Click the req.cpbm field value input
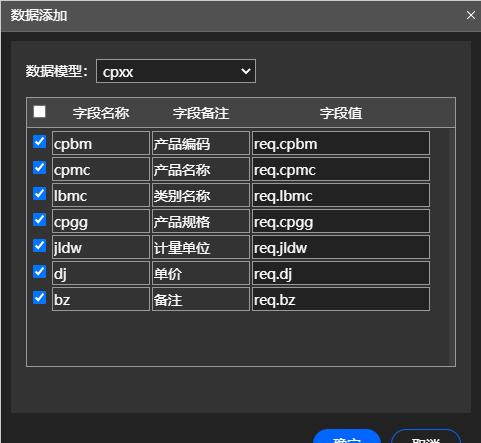The width and height of the screenshot is (481, 443). (x=341, y=143)
